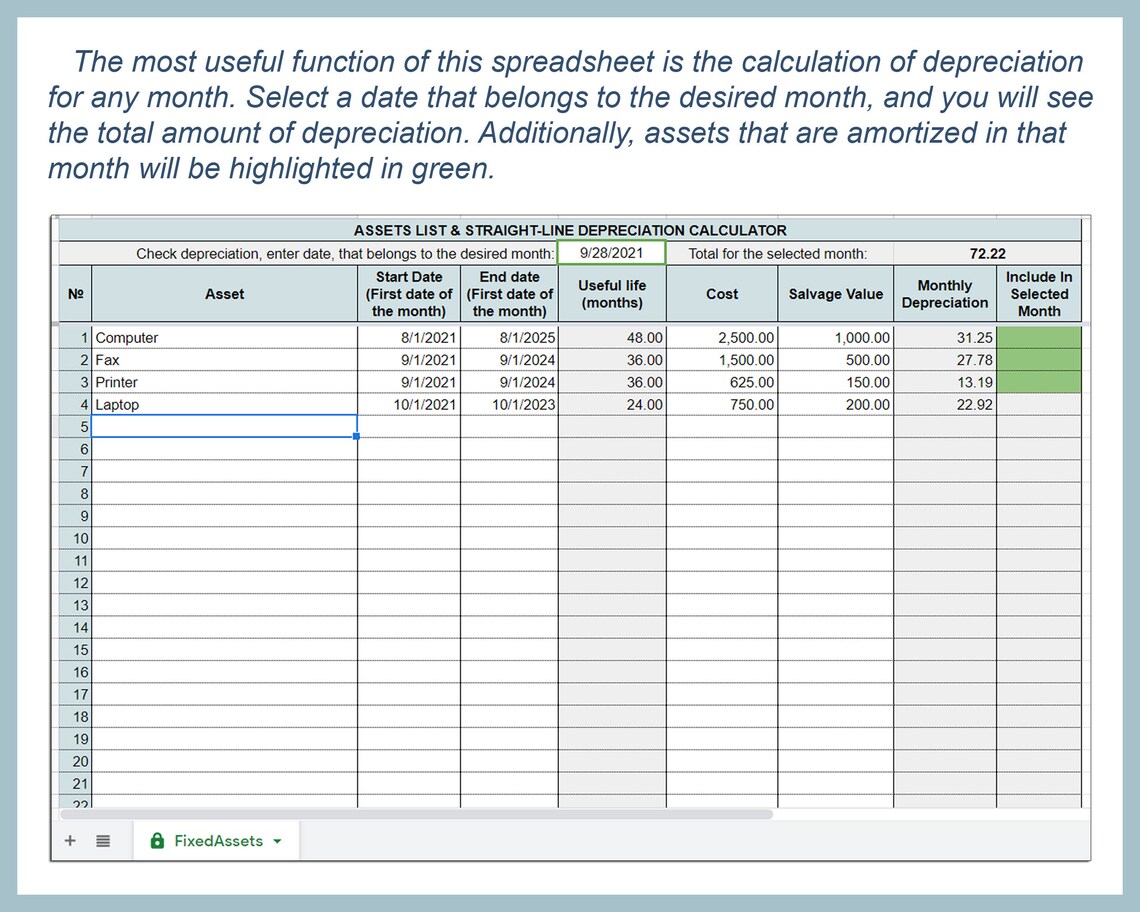Screen dimensions: 1140x912
Task: Open the All Sheets list icon
Action: point(103,840)
